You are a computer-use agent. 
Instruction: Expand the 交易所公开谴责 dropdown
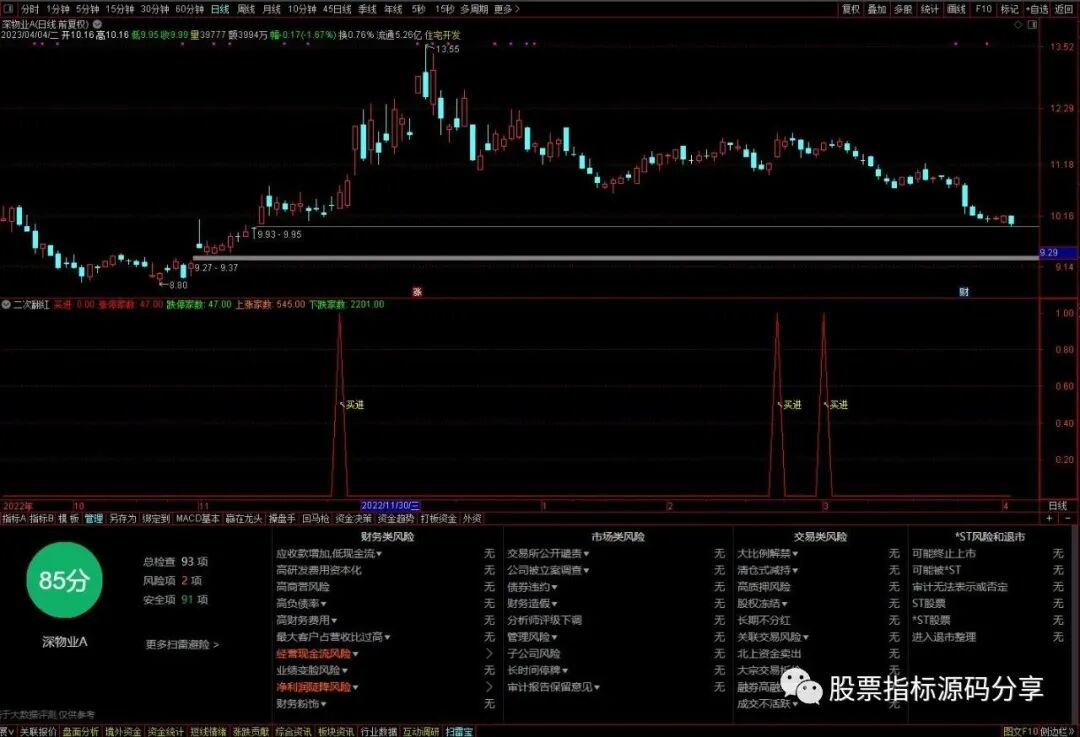[x=548, y=553]
